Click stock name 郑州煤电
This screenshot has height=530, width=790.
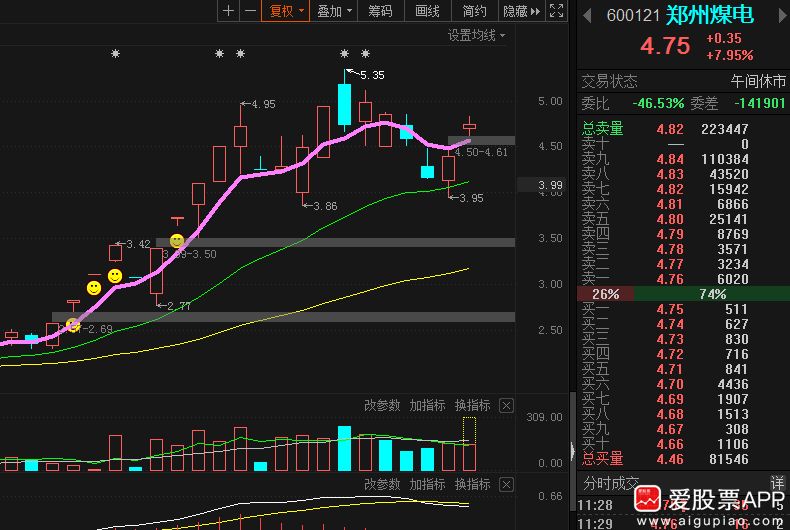click(709, 15)
